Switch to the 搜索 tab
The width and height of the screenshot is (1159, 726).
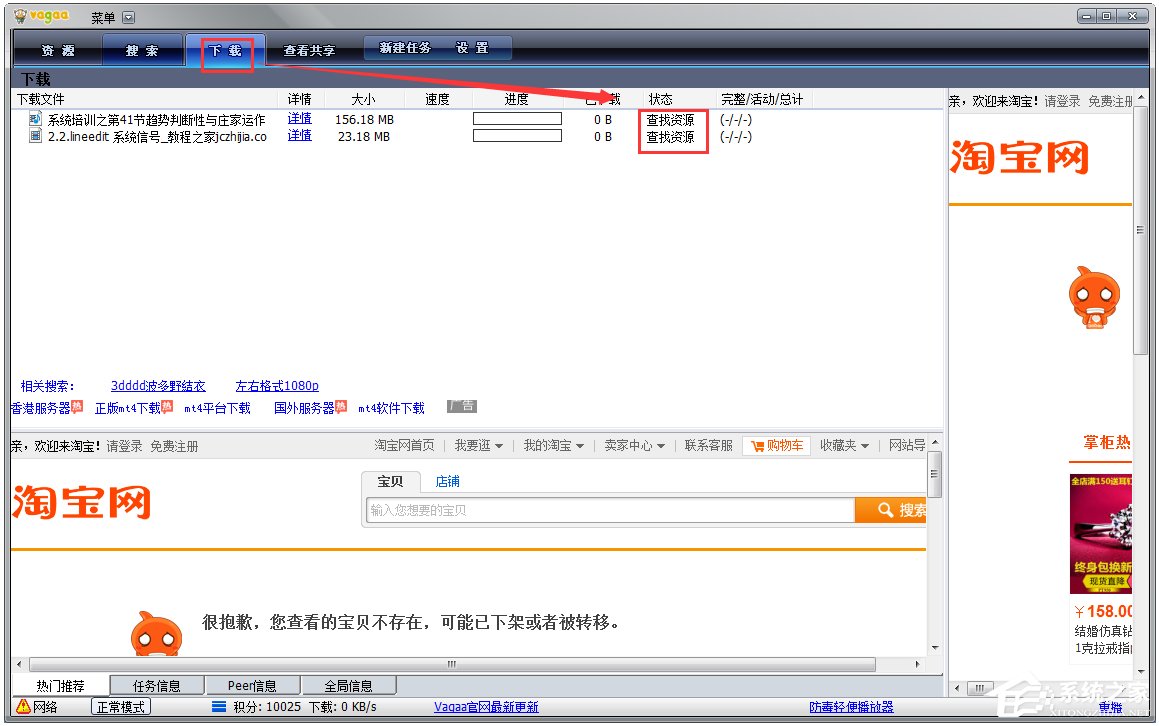click(142, 50)
